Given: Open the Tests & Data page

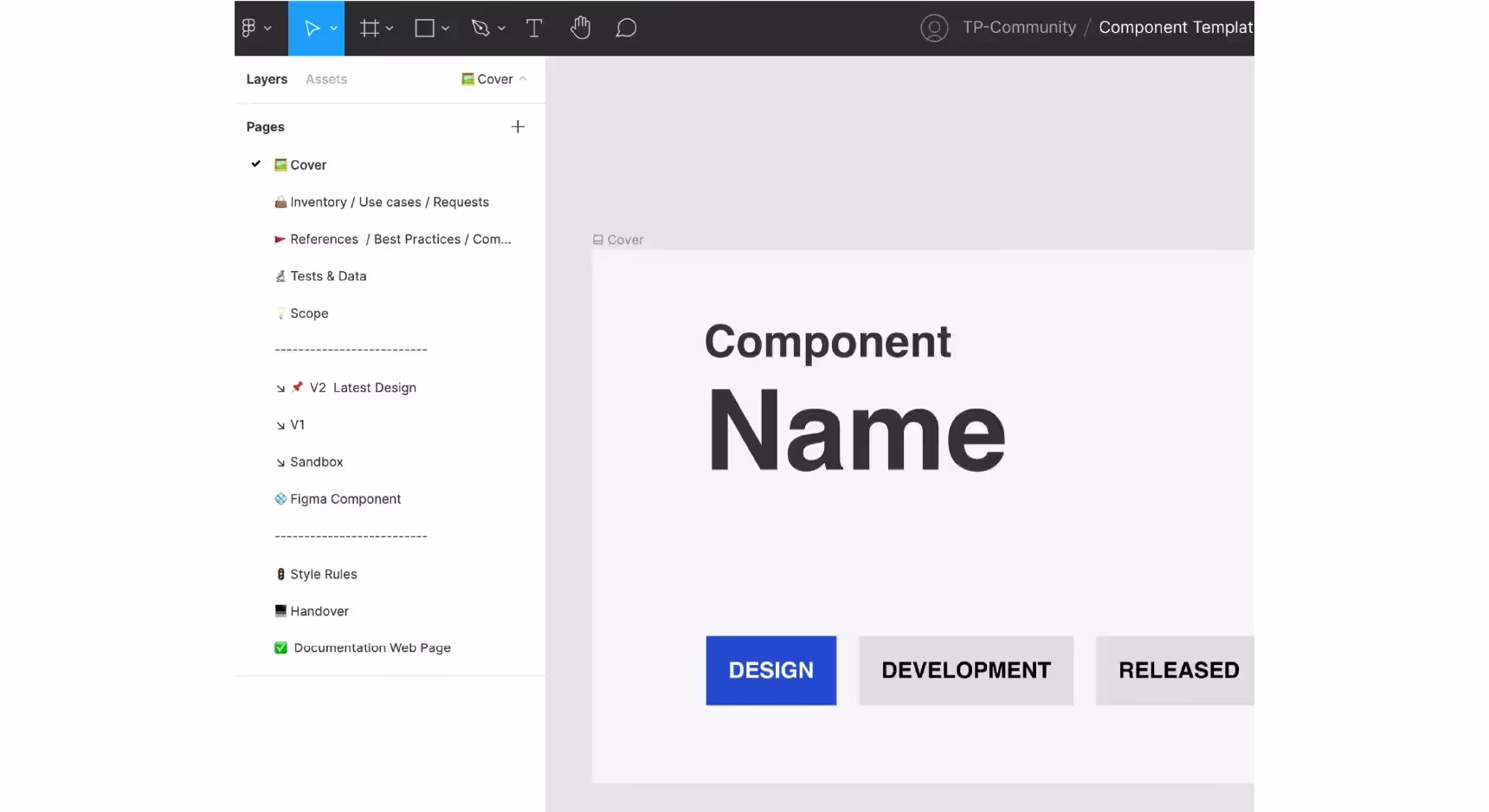Looking at the screenshot, I should point(328,276).
